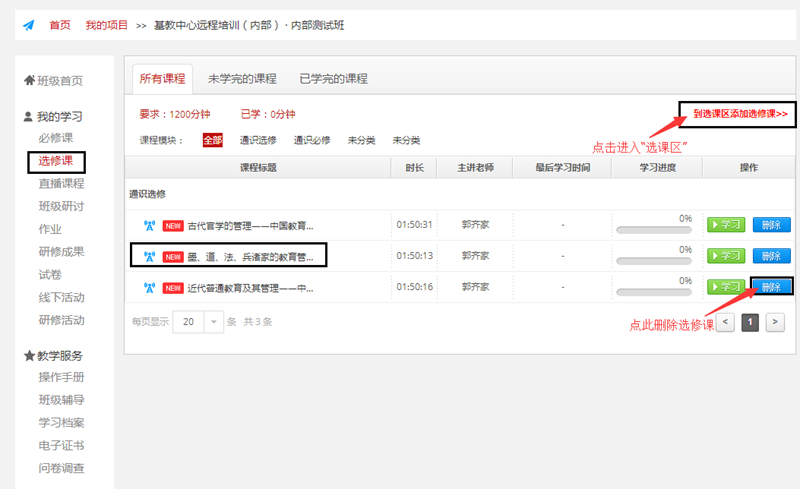This screenshot has width=800, height=489.
Task: Open 必修课 in sidebar
Action: tap(56, 138)
